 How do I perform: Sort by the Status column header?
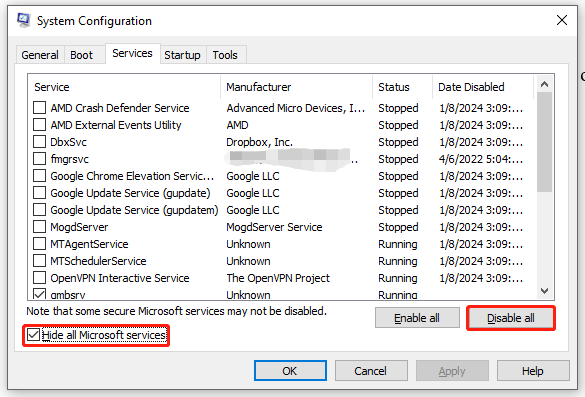(403, 87)
